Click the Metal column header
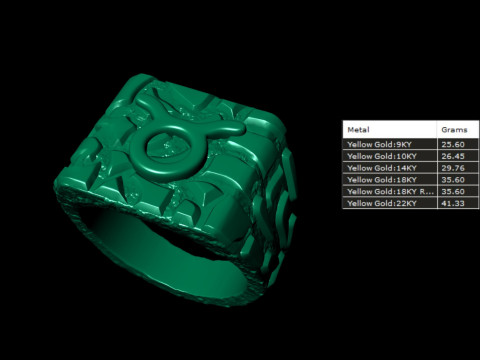 pyautogui.click(x=390, y=130)
